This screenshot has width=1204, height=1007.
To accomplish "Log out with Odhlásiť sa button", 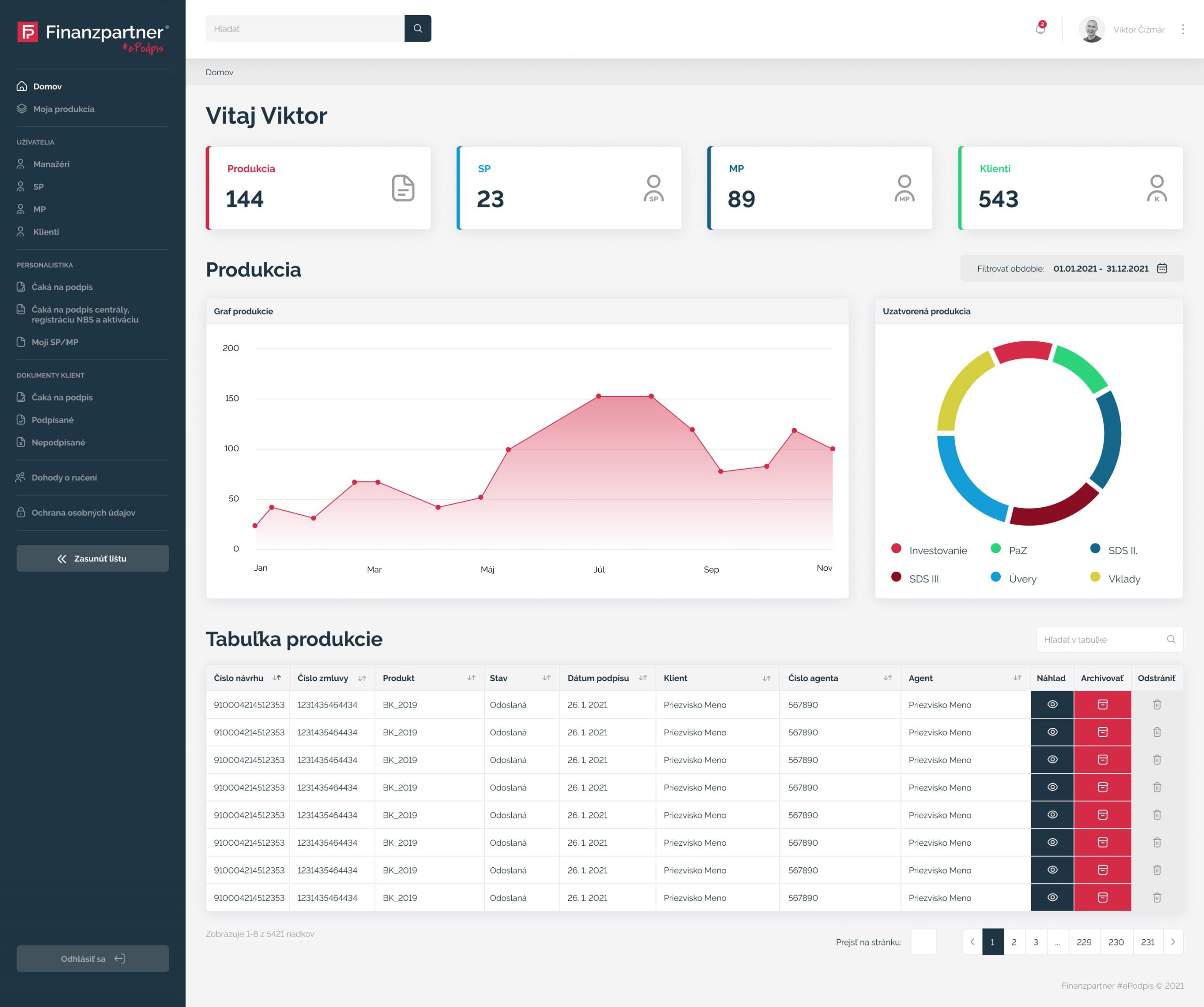I will click(x=92, y=959).
